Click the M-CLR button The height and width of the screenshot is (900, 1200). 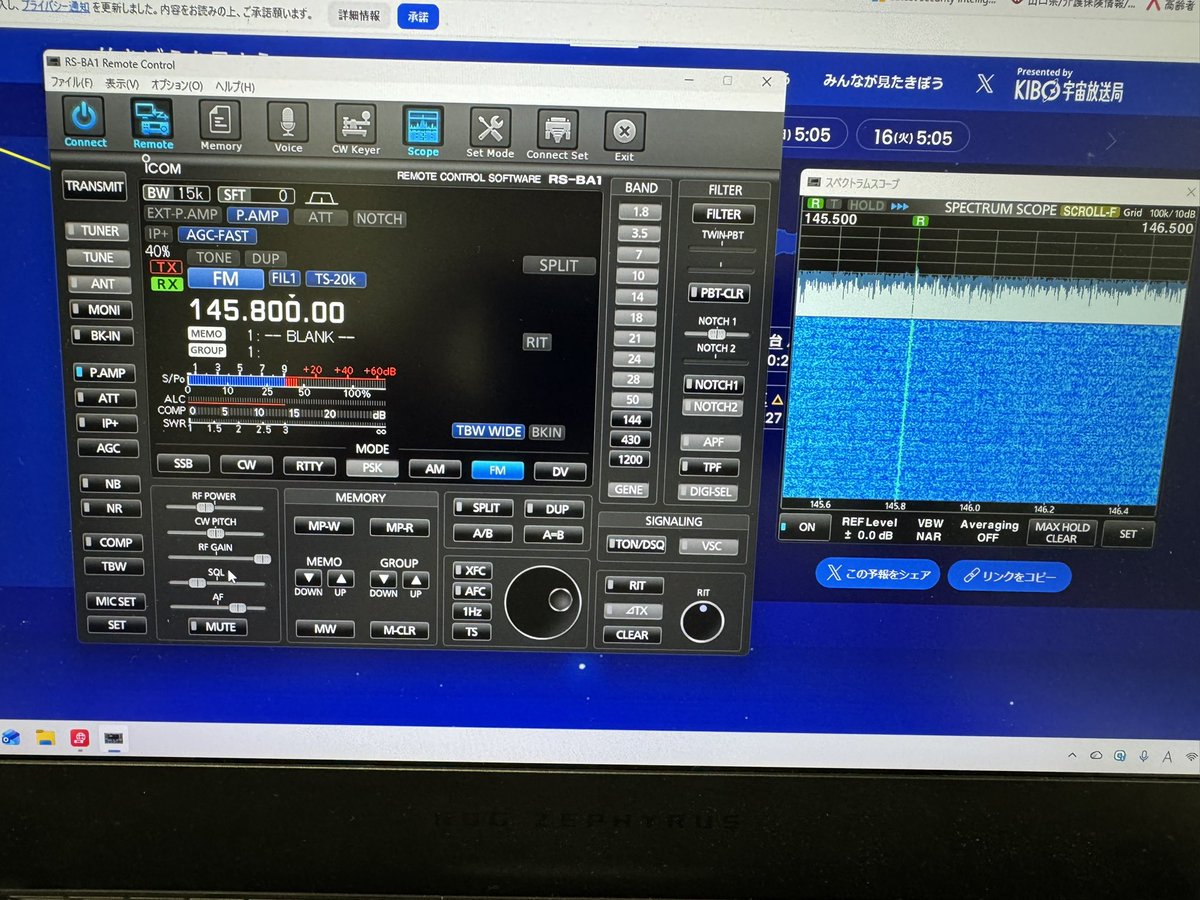pyautogui.click(x=399, y=631)
